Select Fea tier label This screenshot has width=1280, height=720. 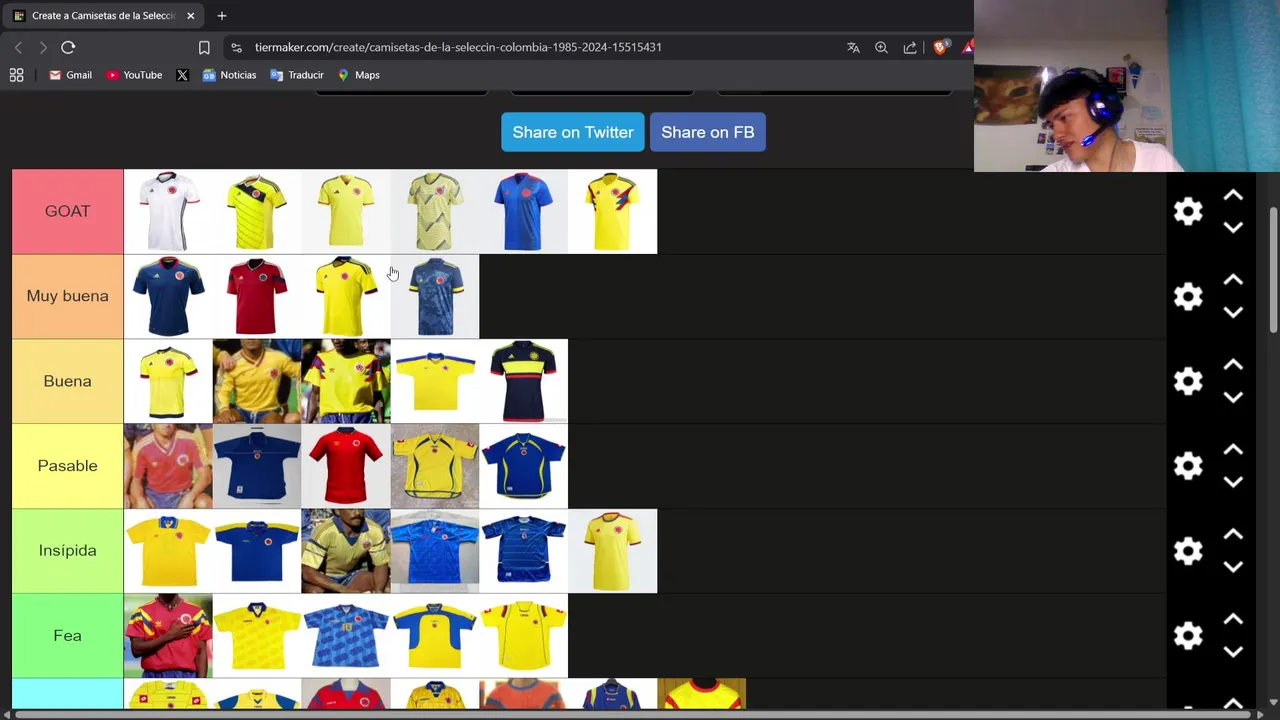coord(67,636)
